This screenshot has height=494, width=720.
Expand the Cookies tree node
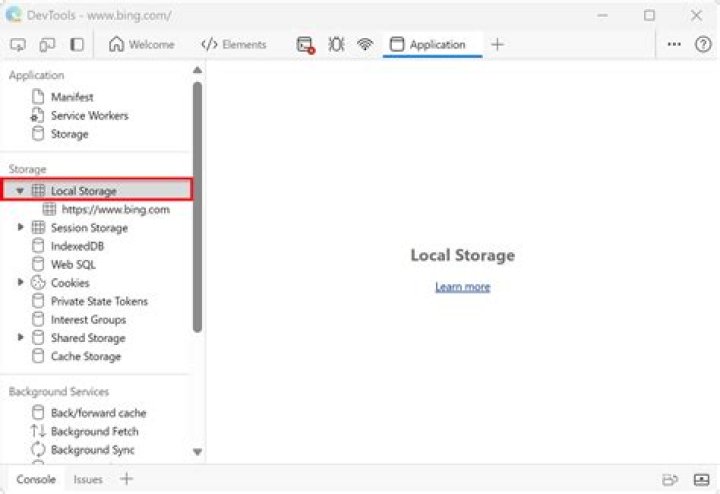pyautogui.click(x=21, y=283)
